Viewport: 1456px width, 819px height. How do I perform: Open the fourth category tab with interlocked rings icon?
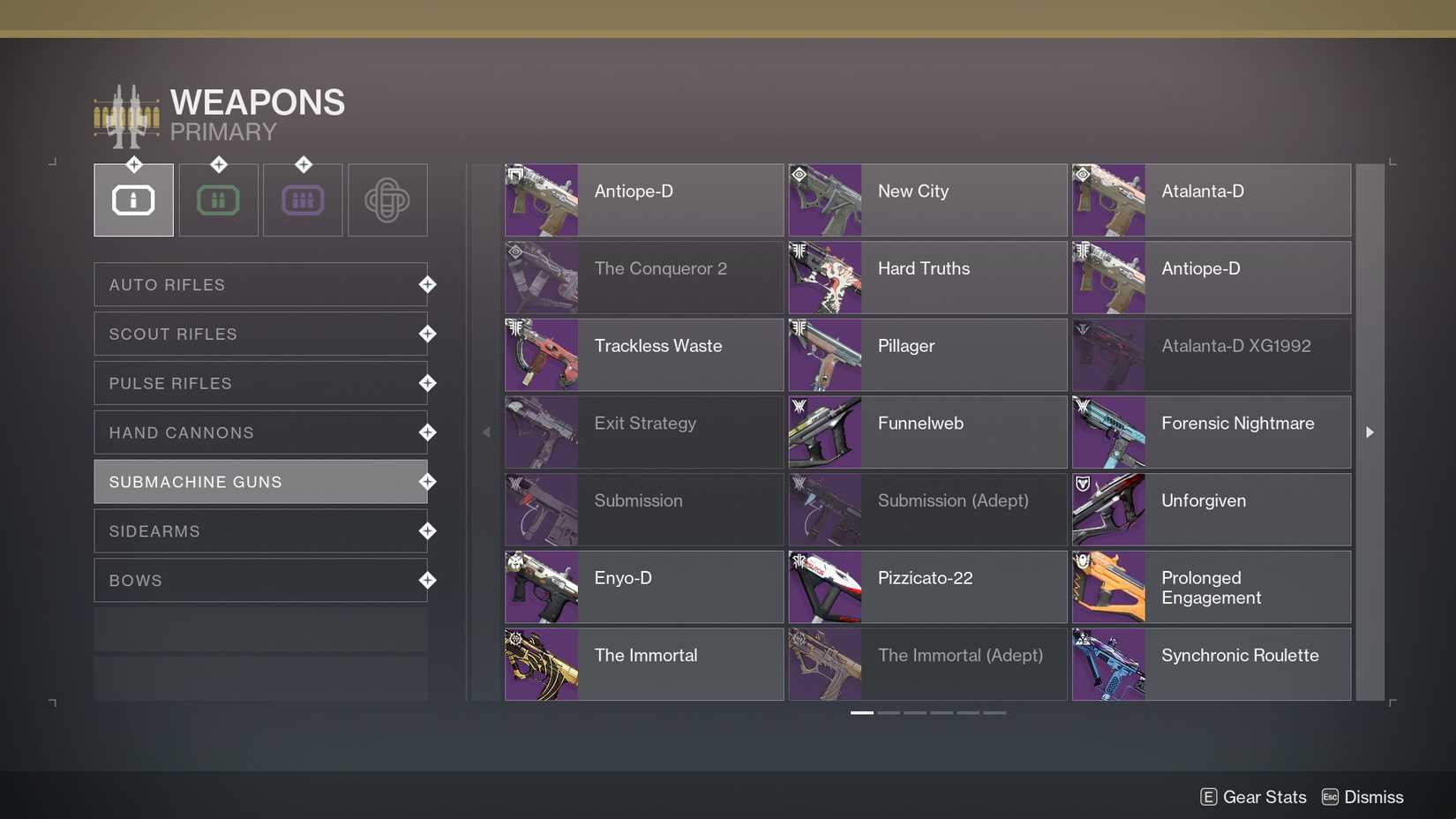coord(387,200)
